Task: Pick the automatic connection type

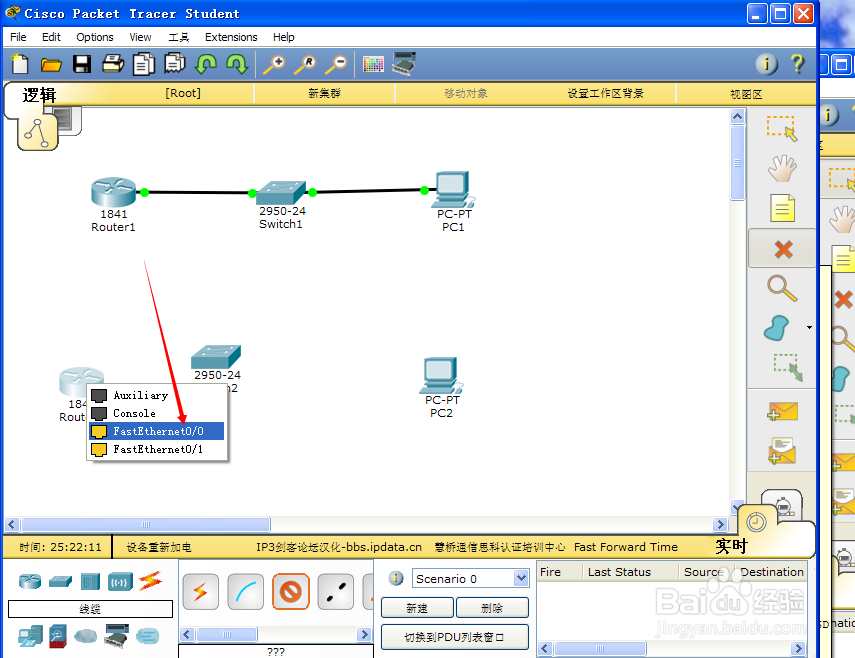Action: pyautogui.click(x=201, y=591)
